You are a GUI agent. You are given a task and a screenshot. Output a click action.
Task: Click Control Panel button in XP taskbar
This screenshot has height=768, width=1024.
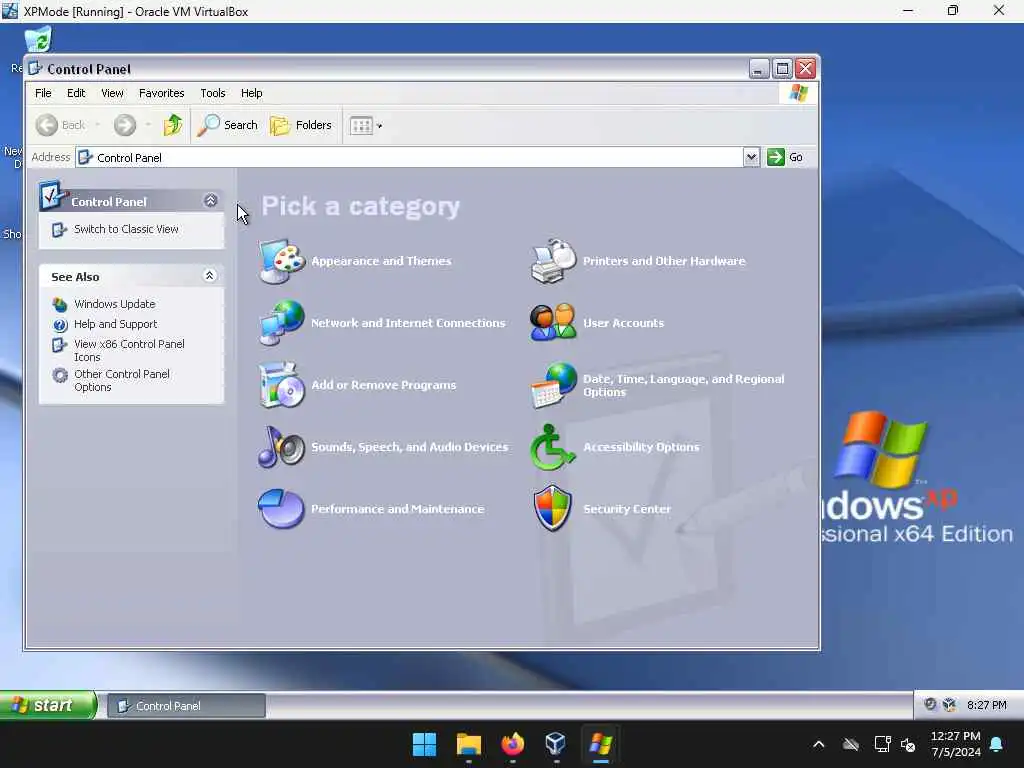tap(186, 706)
